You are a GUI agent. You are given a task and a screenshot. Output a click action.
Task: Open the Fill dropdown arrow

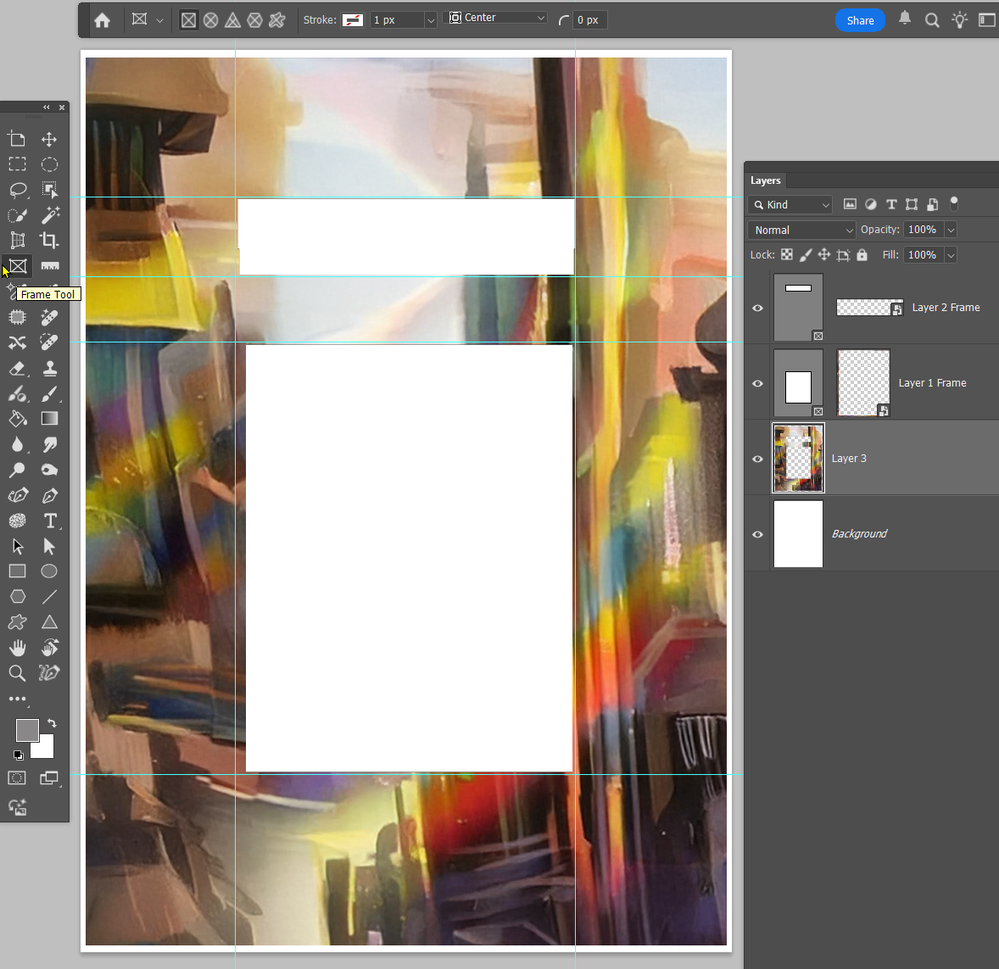951,255
